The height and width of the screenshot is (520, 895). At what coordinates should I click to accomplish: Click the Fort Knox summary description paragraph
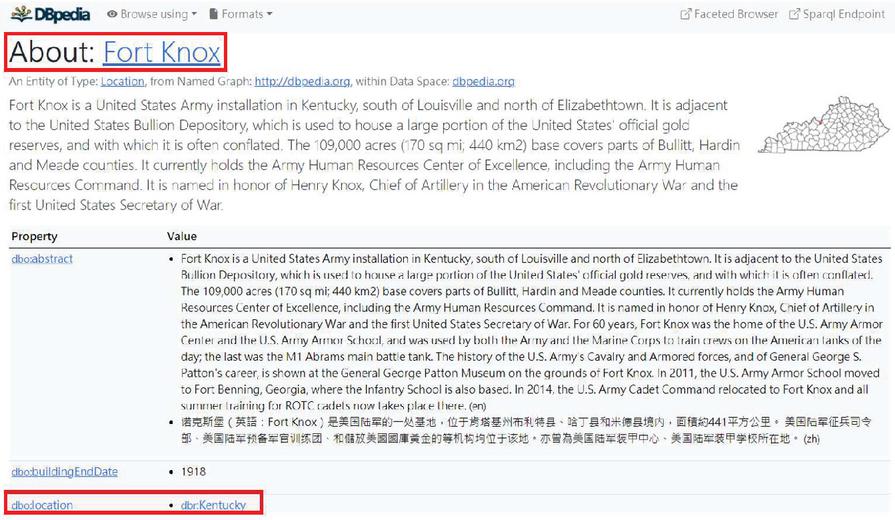click(374, 155)
